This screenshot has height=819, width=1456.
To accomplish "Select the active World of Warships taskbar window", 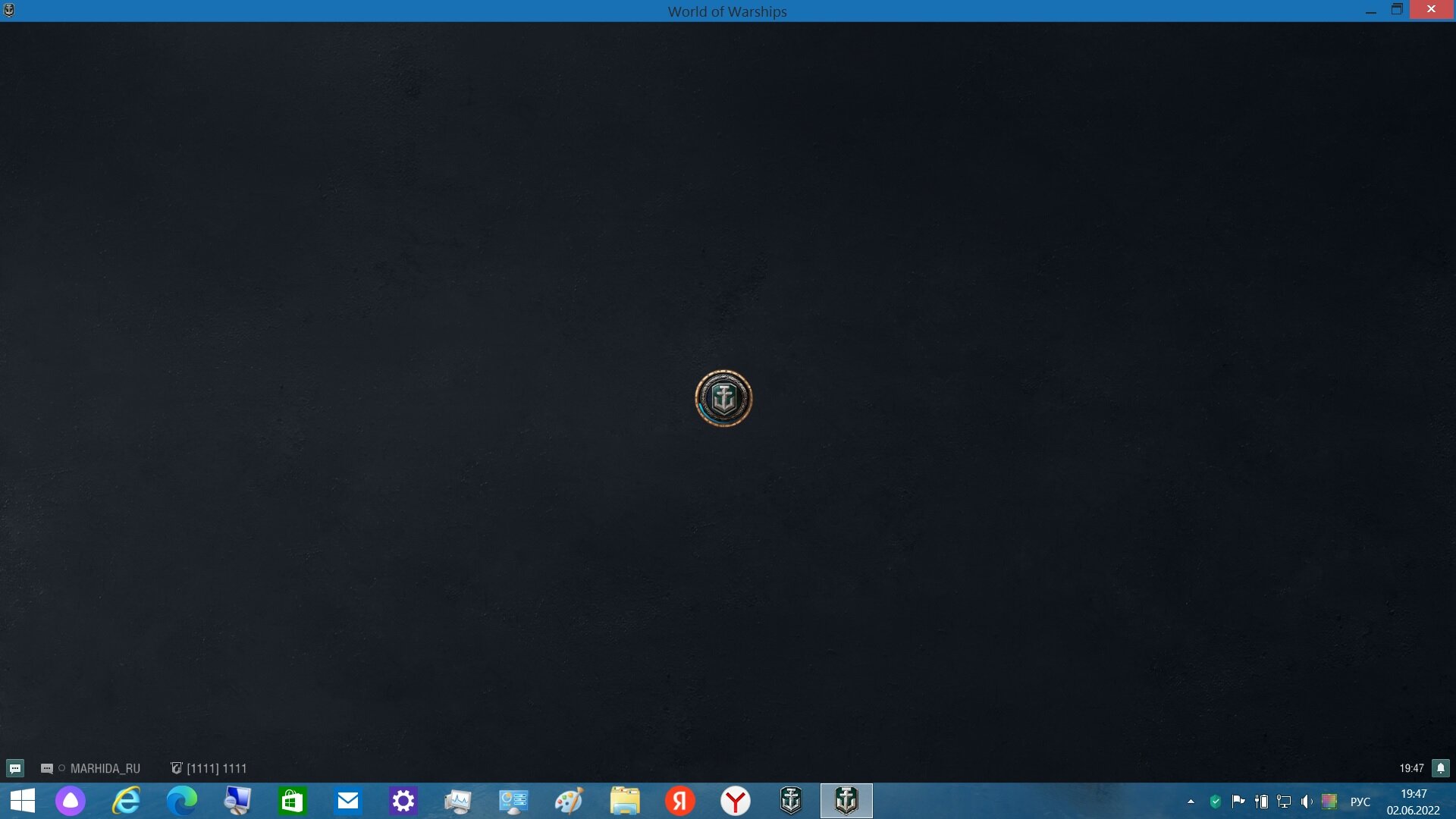I will click(x=846, y=801).
